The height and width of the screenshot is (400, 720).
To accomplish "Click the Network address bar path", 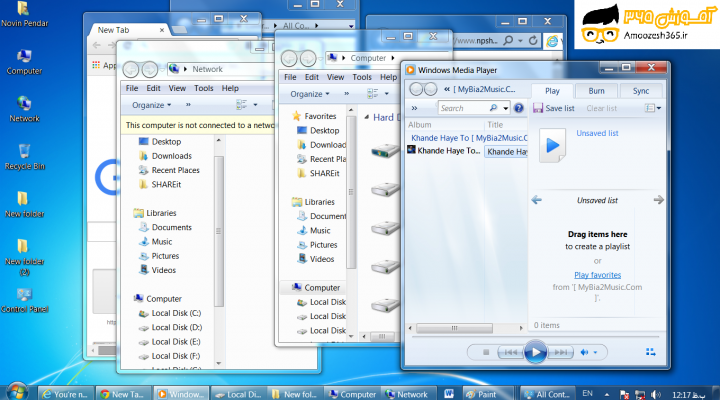I will pyautogui.click(x=207, y=69).
